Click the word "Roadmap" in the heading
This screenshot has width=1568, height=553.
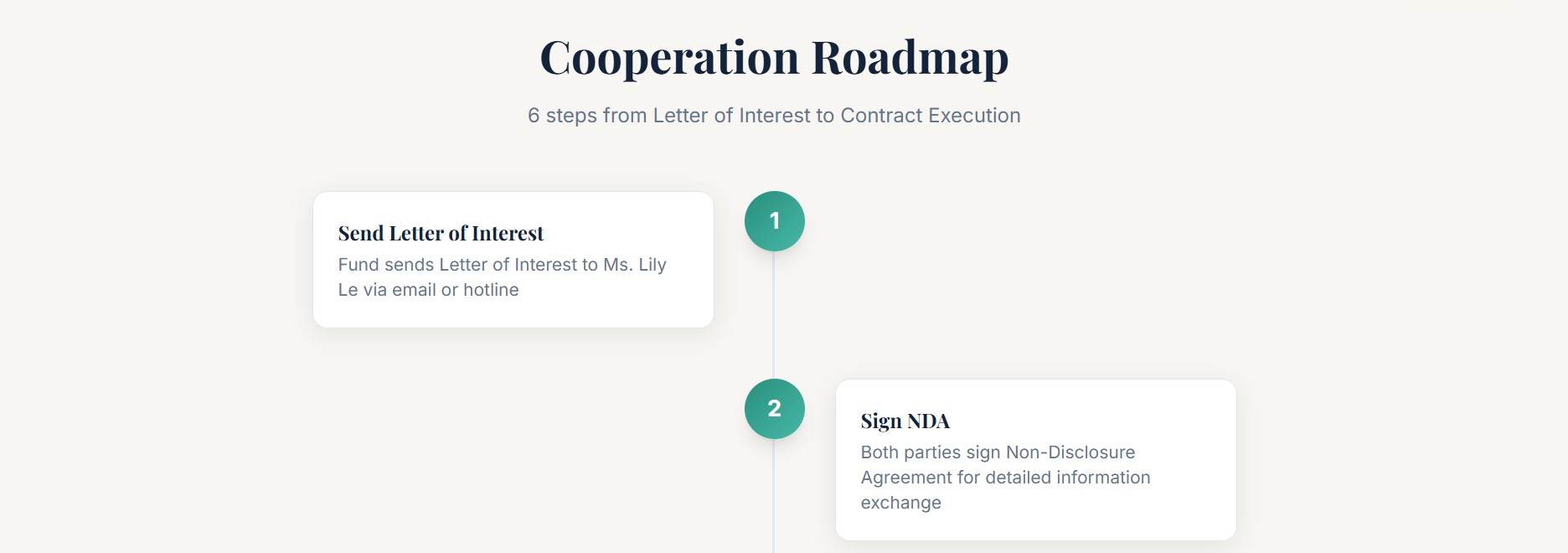click(x=910, y=59)
